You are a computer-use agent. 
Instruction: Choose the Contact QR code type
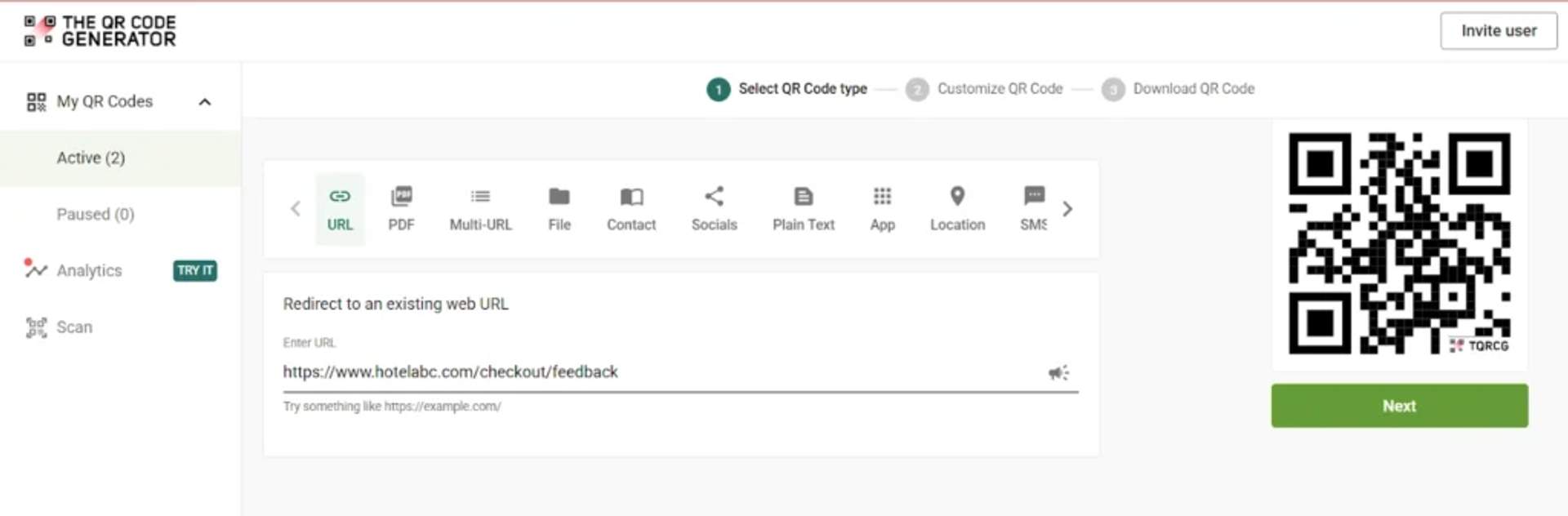(631, 210)
